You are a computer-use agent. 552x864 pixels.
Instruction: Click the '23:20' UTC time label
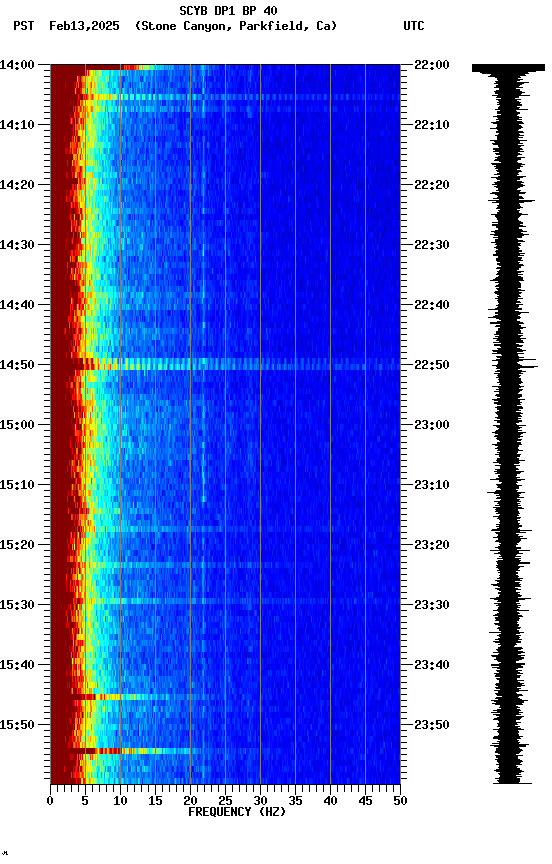click(x=432, y=546)
